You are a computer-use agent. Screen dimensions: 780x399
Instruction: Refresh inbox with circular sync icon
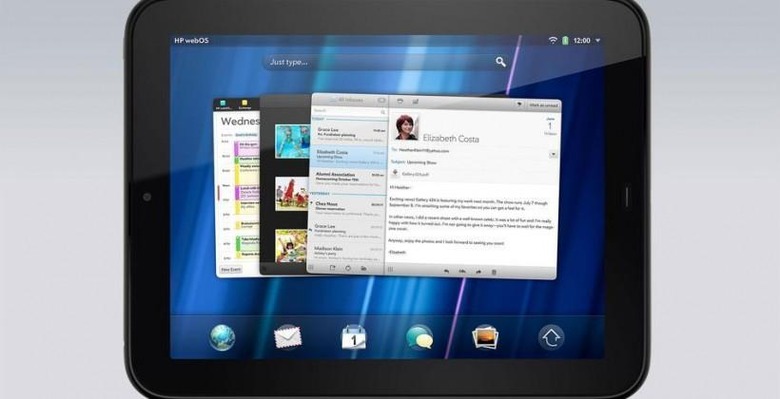point(348,268)
